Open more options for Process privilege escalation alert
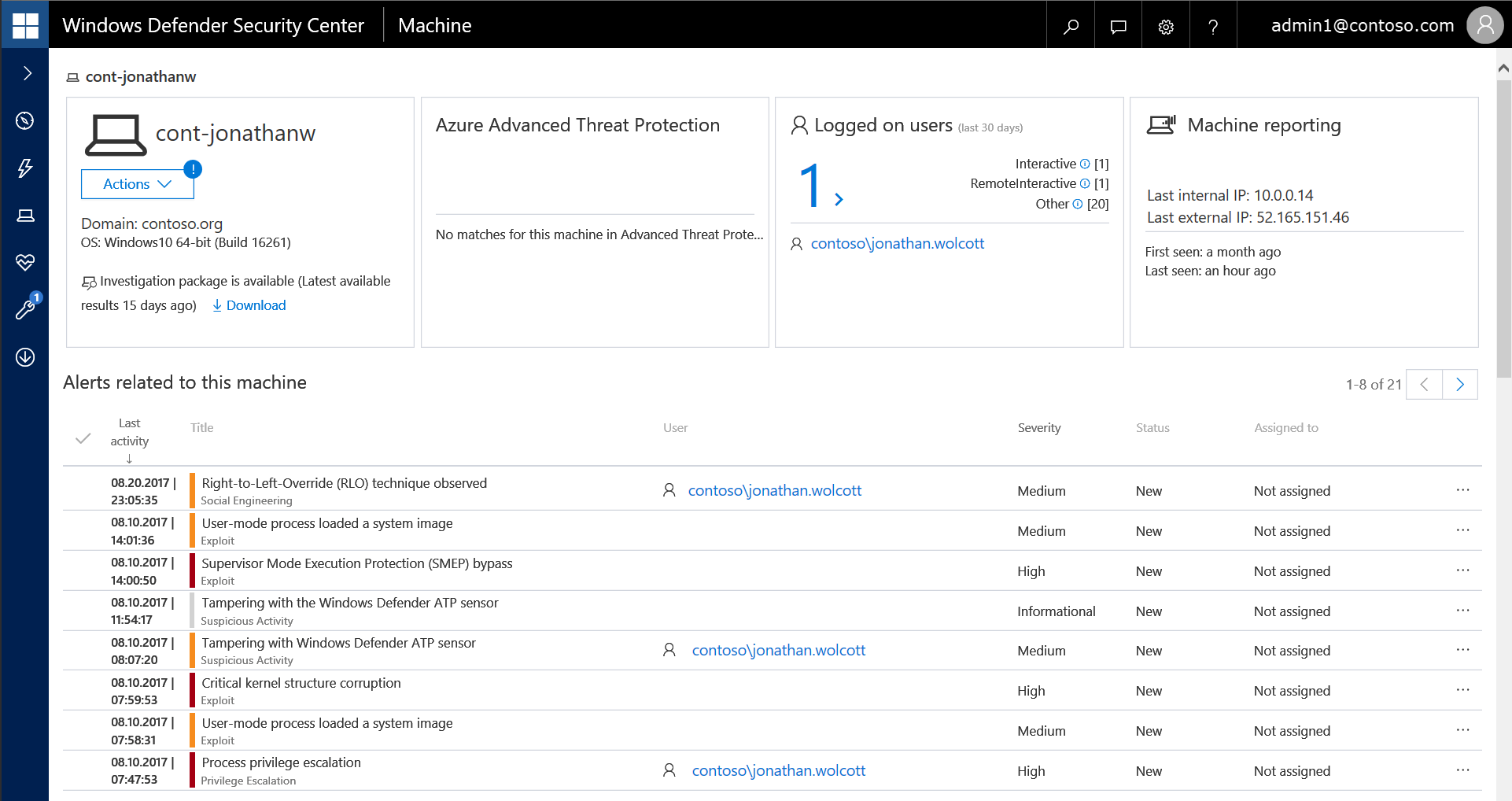1512x801 pixels. pyautogui.click(x=1462, y=770)
